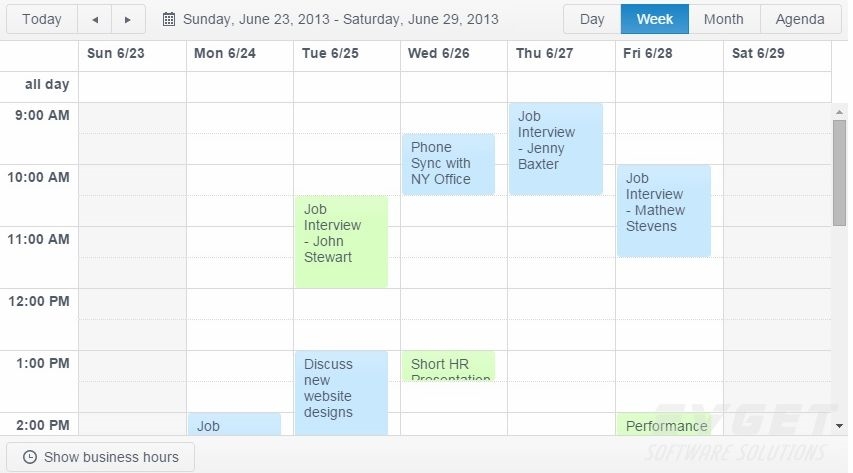Select the Week view tab
This screenshot has height=473, width=853.
654,20
